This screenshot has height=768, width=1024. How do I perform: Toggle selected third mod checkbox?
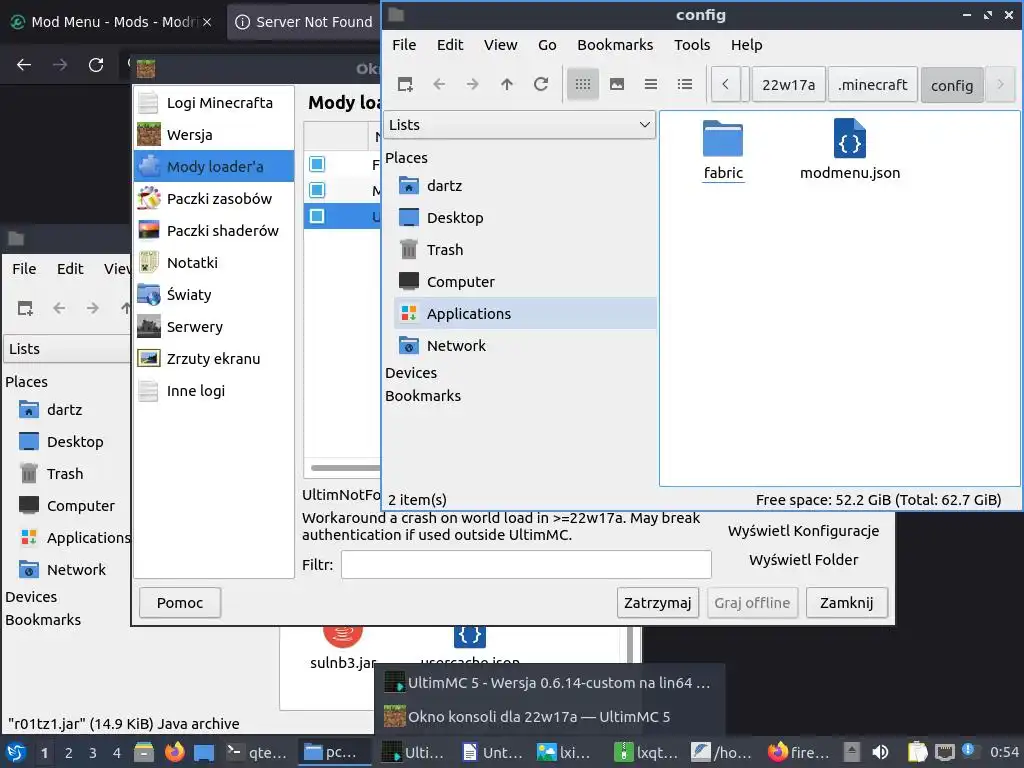click(x=317, y=216)
